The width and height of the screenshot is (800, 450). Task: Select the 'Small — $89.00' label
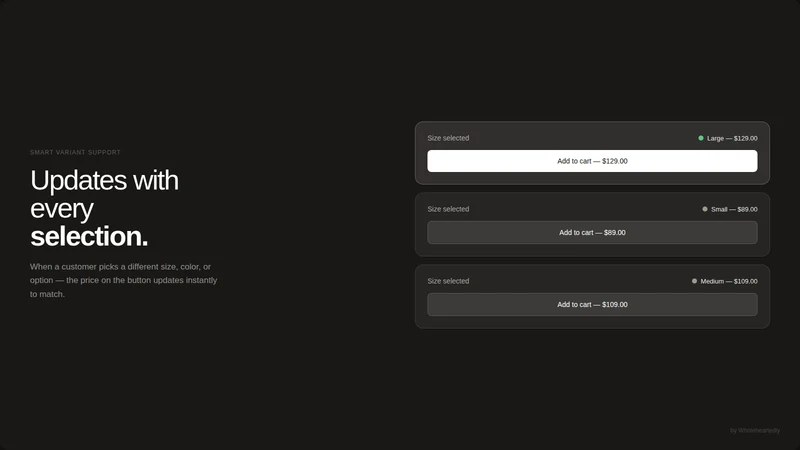tap(734, 209)
